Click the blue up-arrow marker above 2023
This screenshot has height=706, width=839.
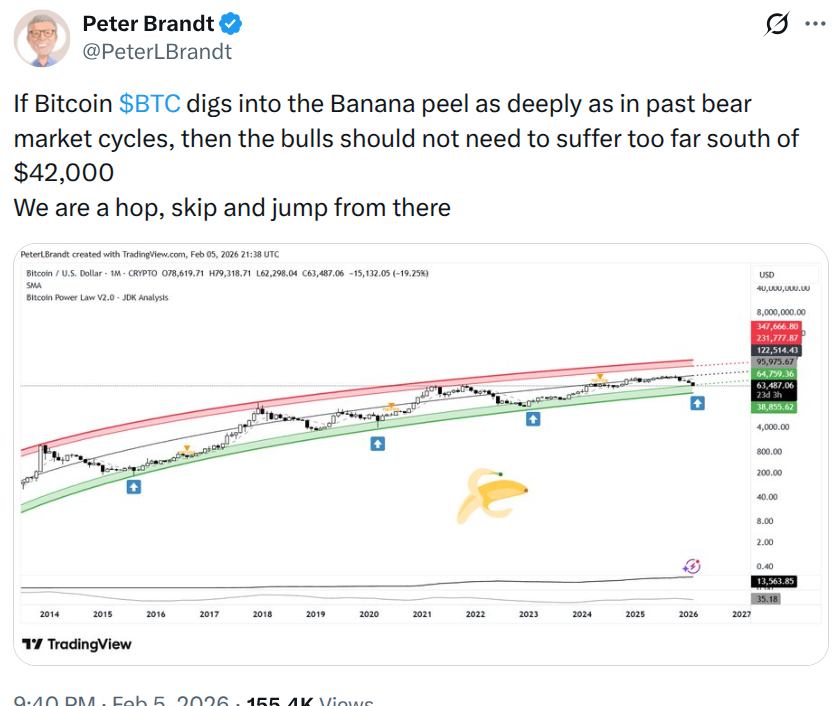tap(534, 420)
